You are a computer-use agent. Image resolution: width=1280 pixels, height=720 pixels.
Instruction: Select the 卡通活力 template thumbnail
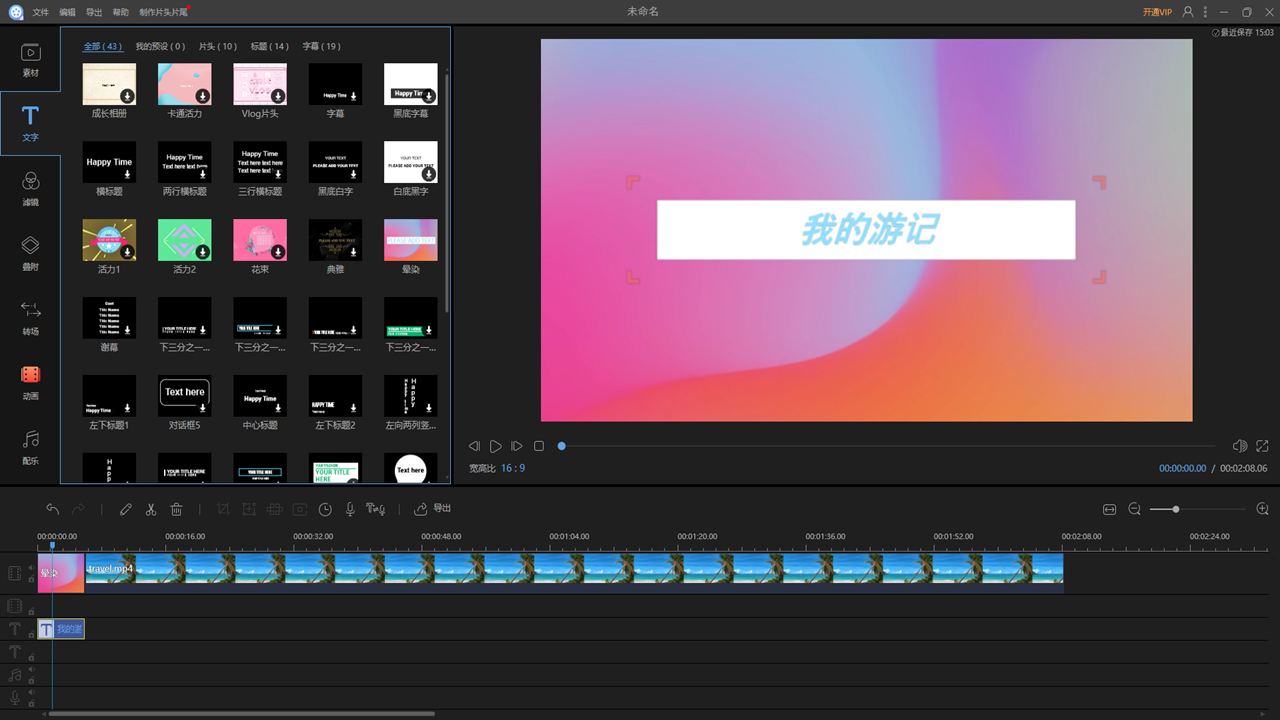(184, 84)
